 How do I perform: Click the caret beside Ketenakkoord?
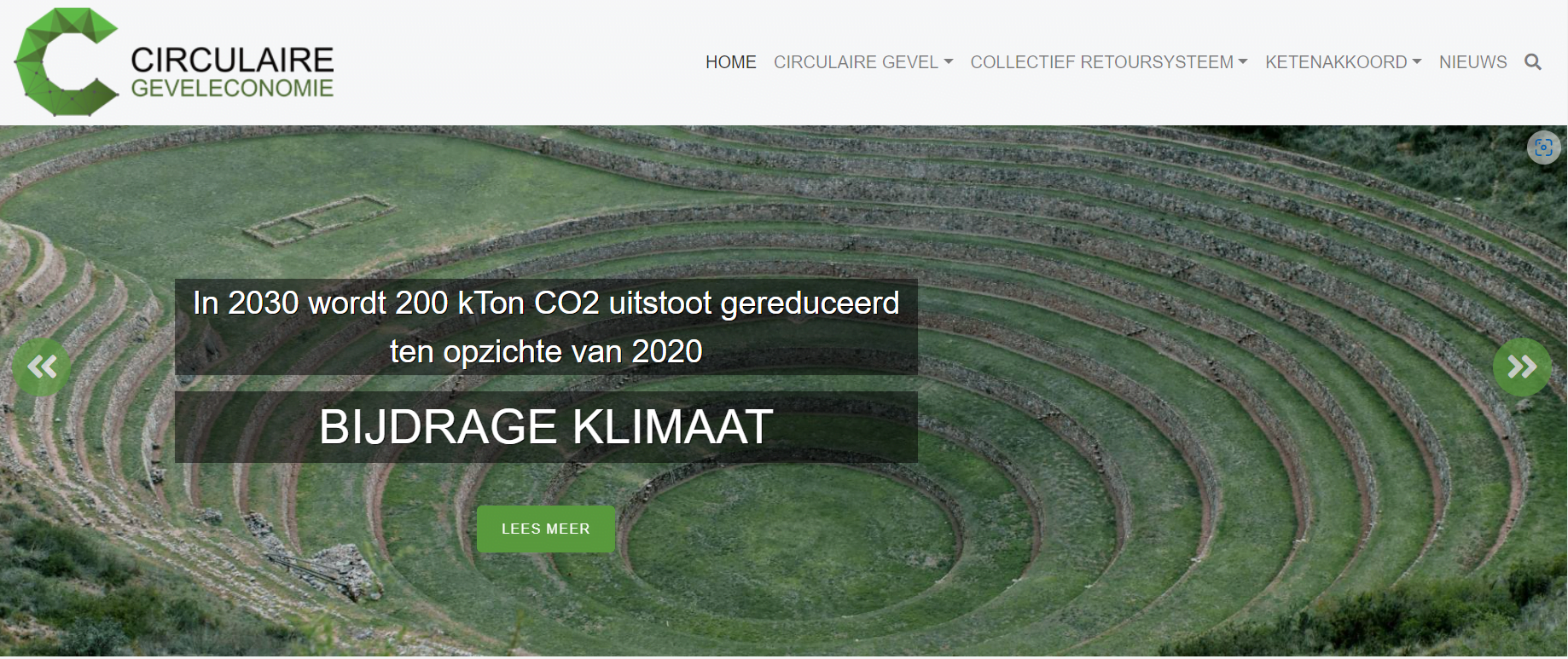(1417, 62)
